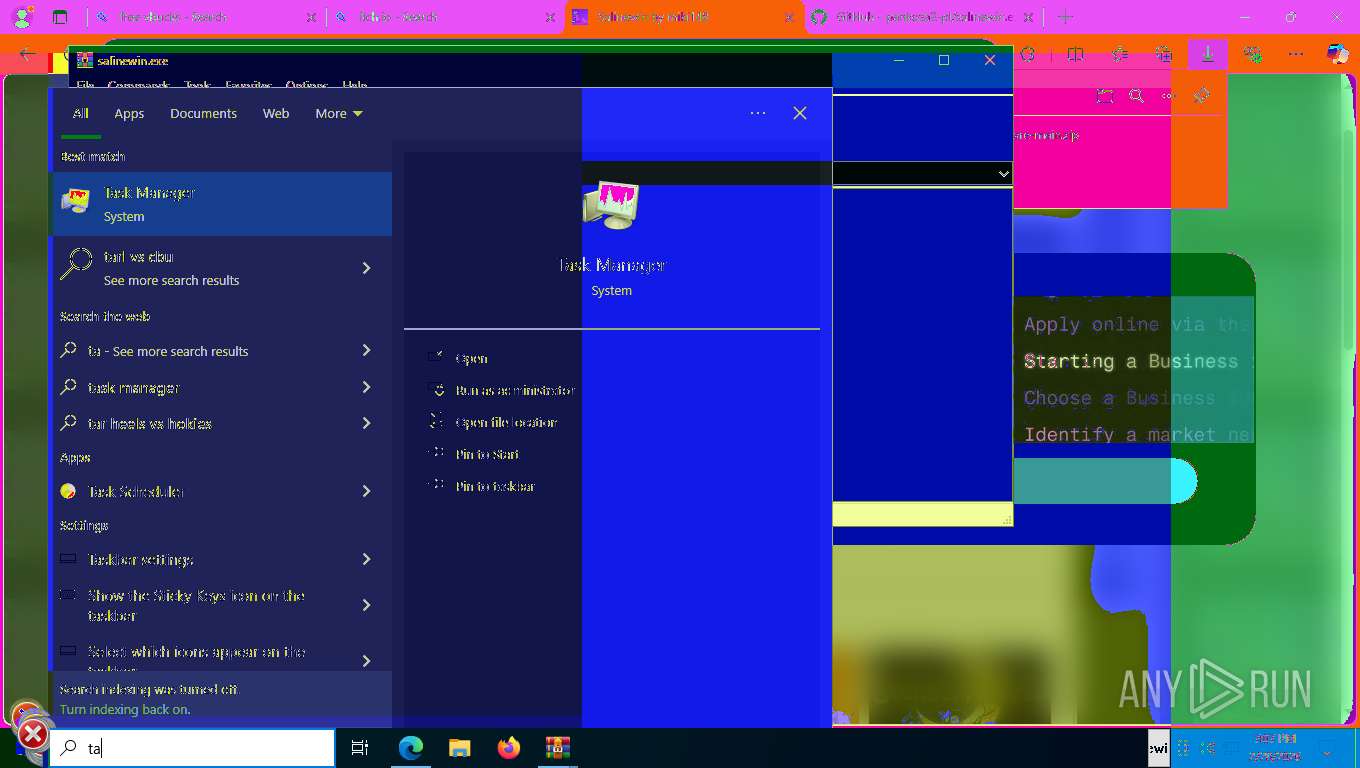Open the dropdown in the salinewin window
Viewport: 1360px width, 768px height.
click(x=1003, y=174)
